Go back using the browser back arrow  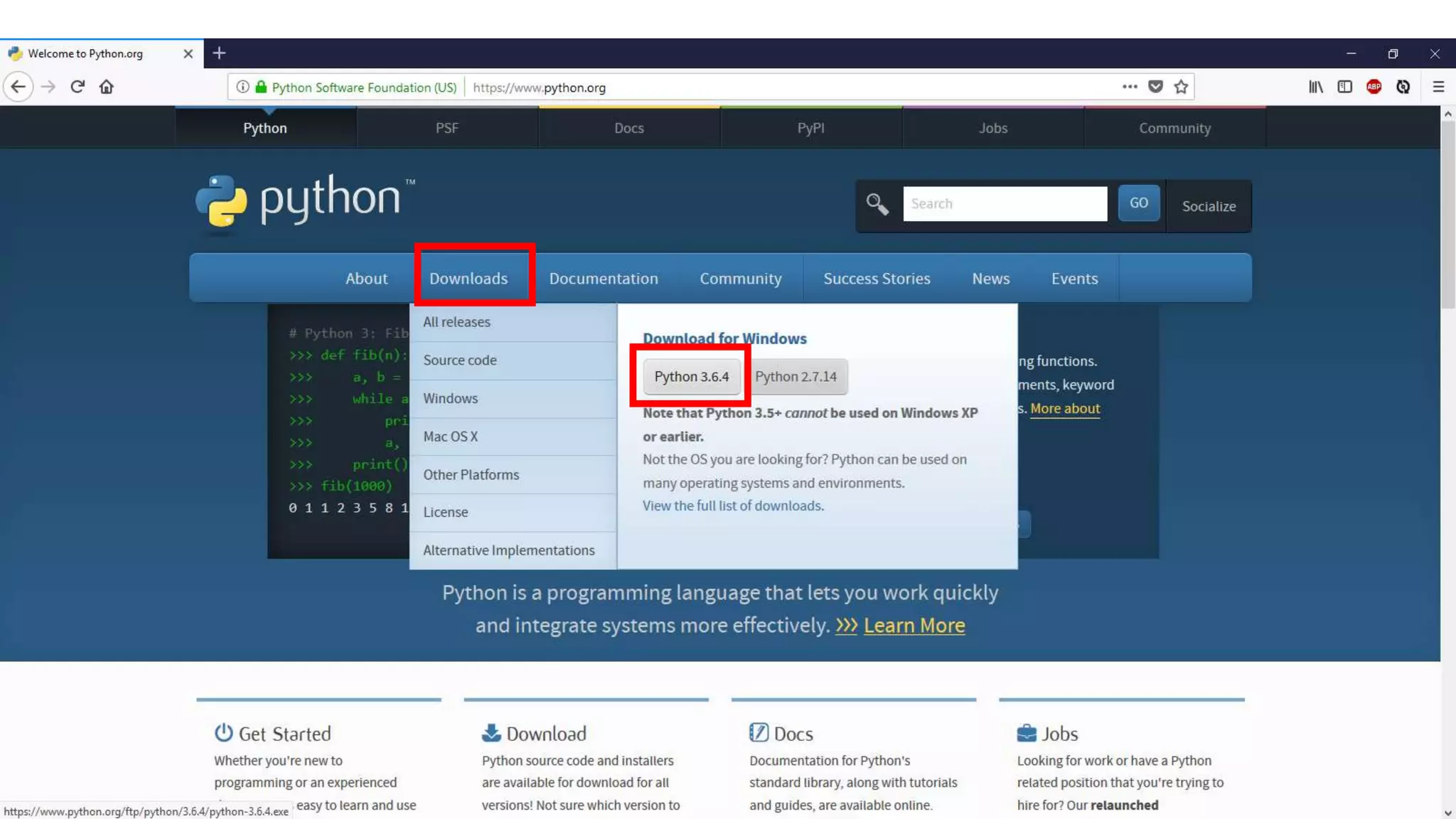point(18,87)
